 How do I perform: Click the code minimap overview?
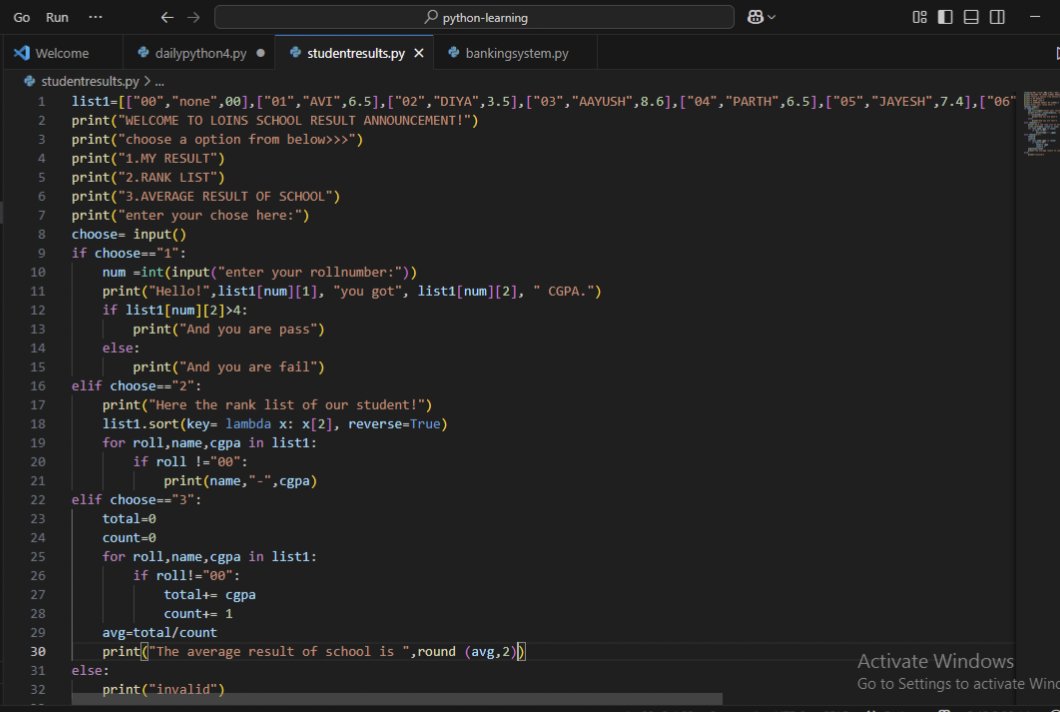pos(1042,124)
